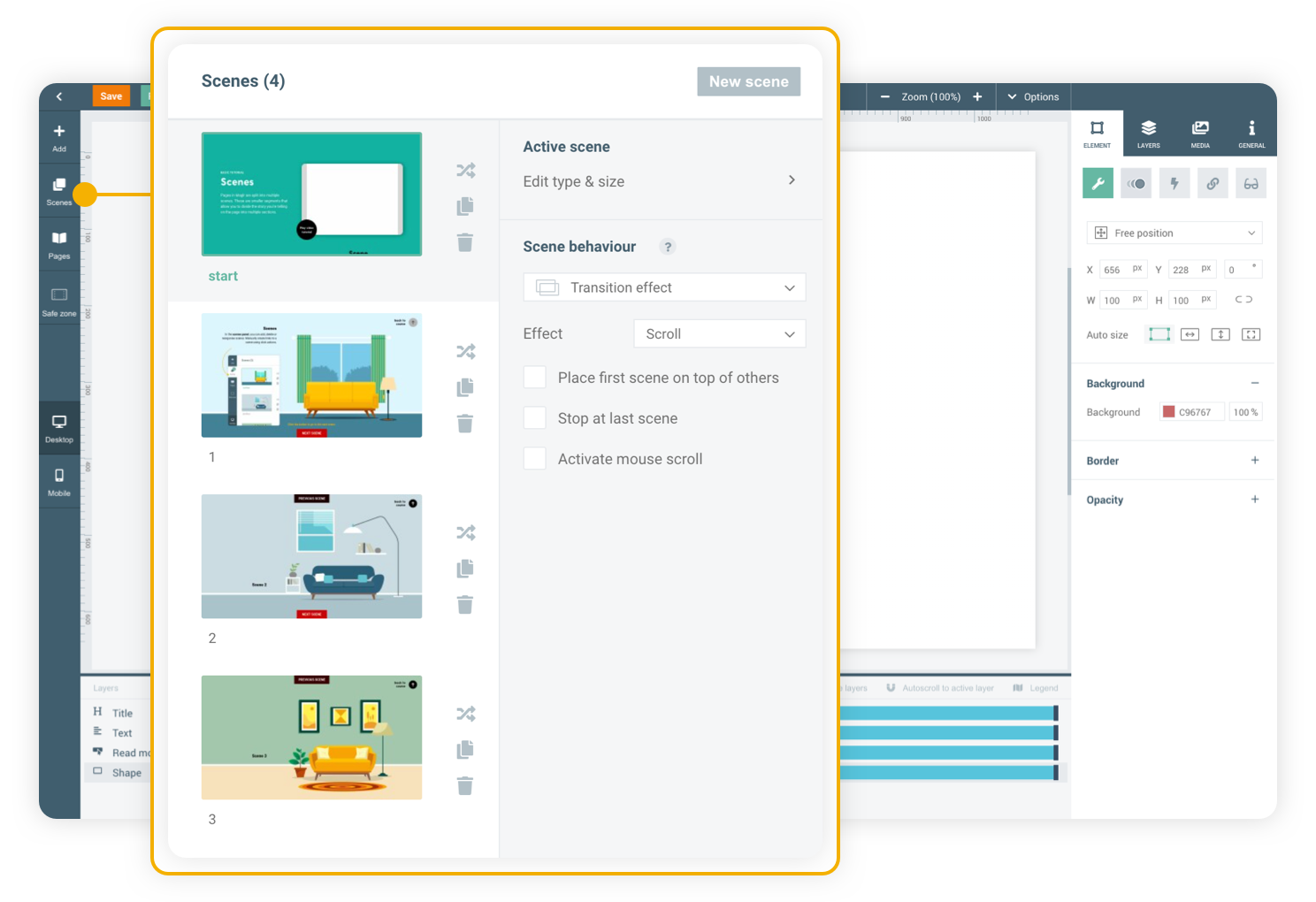Viewport: 1316px width, 902px height.
Task: Open the Transition effect dropdown
Action: [x=664, y=287]
